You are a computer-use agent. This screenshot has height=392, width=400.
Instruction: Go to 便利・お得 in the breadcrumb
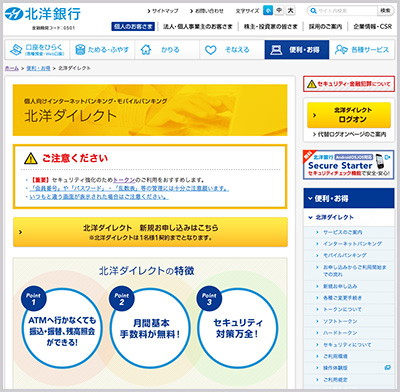click(x=38, y=68)
